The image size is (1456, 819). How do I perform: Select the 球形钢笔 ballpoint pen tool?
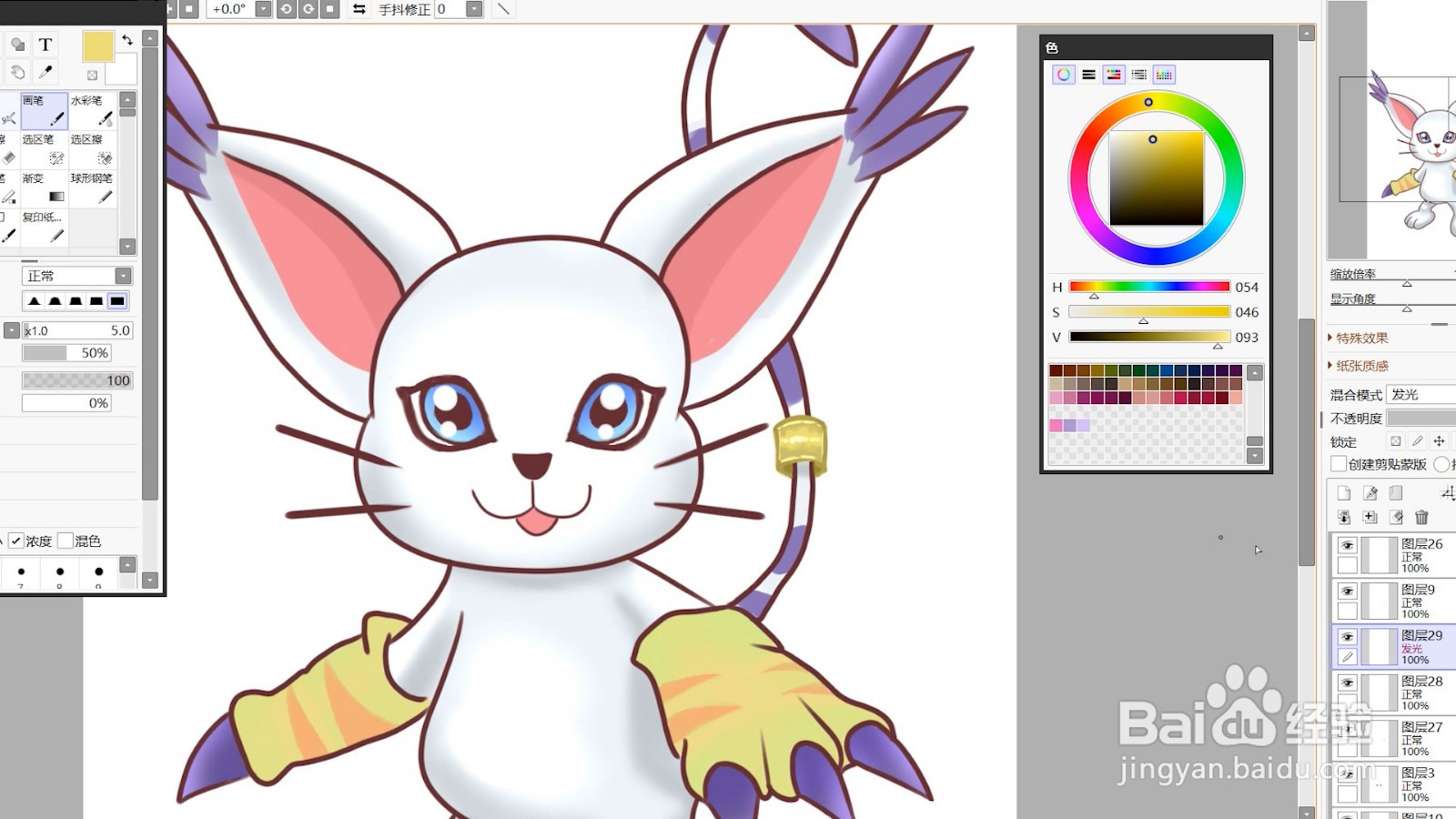point(93,188)
